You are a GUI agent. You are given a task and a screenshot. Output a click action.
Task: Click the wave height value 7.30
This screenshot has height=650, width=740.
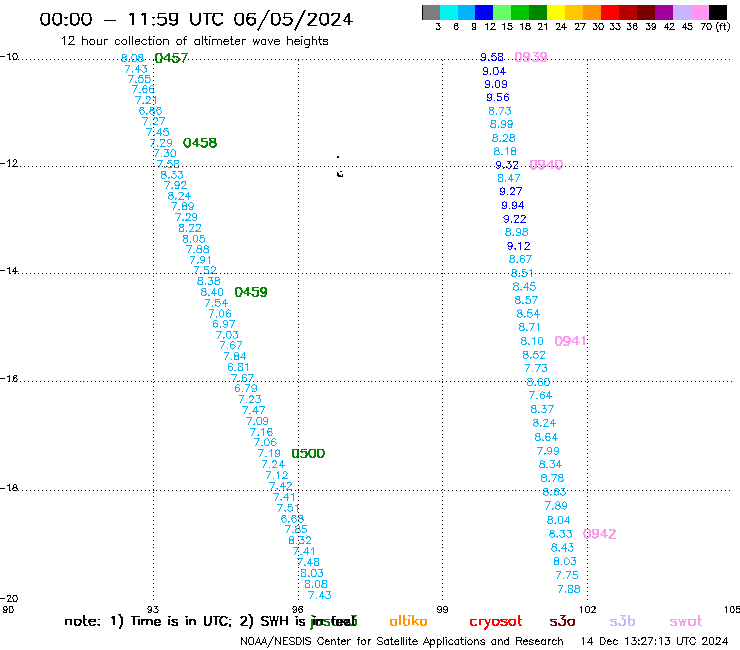click(x=165, y=153)
